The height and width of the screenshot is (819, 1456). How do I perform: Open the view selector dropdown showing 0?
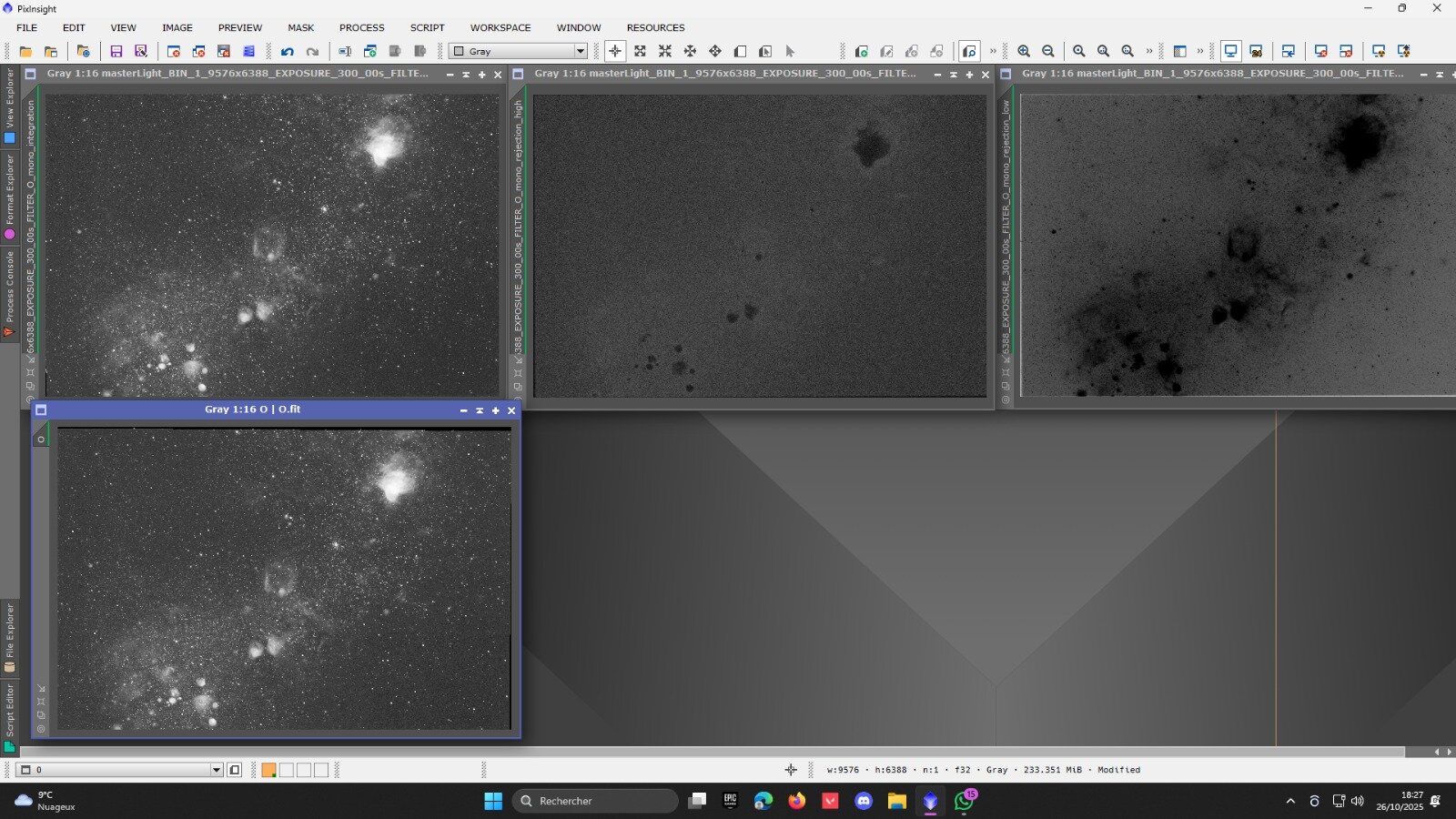point(120,770)
